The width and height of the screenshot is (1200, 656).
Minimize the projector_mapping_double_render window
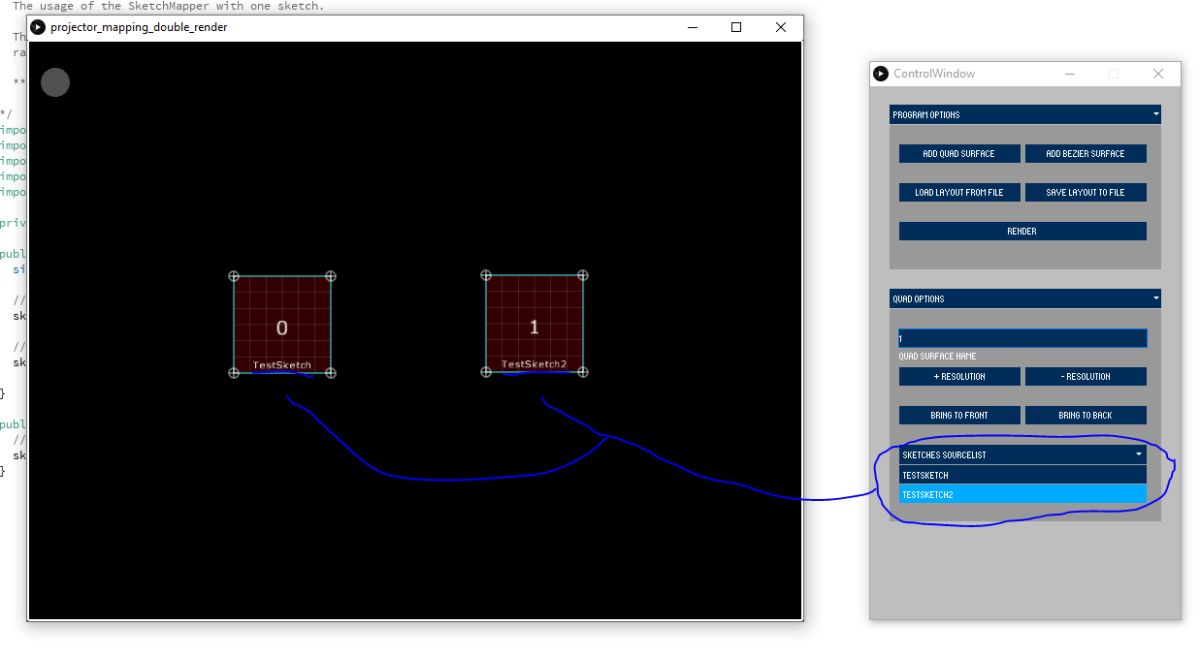[692, 27]
